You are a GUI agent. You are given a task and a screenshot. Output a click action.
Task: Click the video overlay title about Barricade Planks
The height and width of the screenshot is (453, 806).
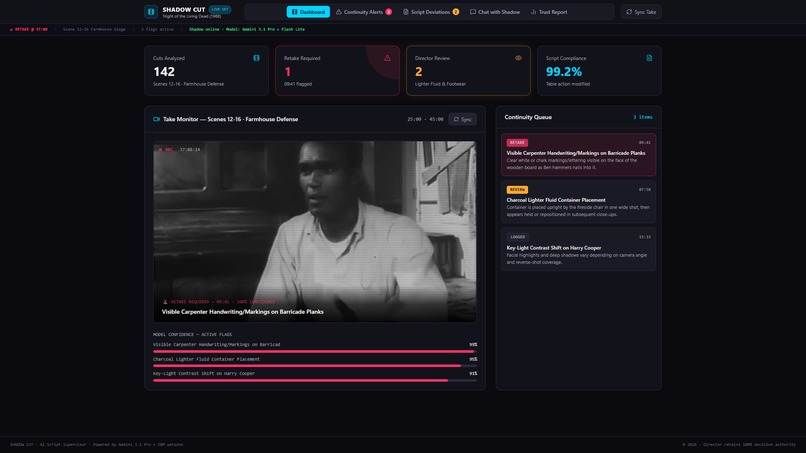243,312
